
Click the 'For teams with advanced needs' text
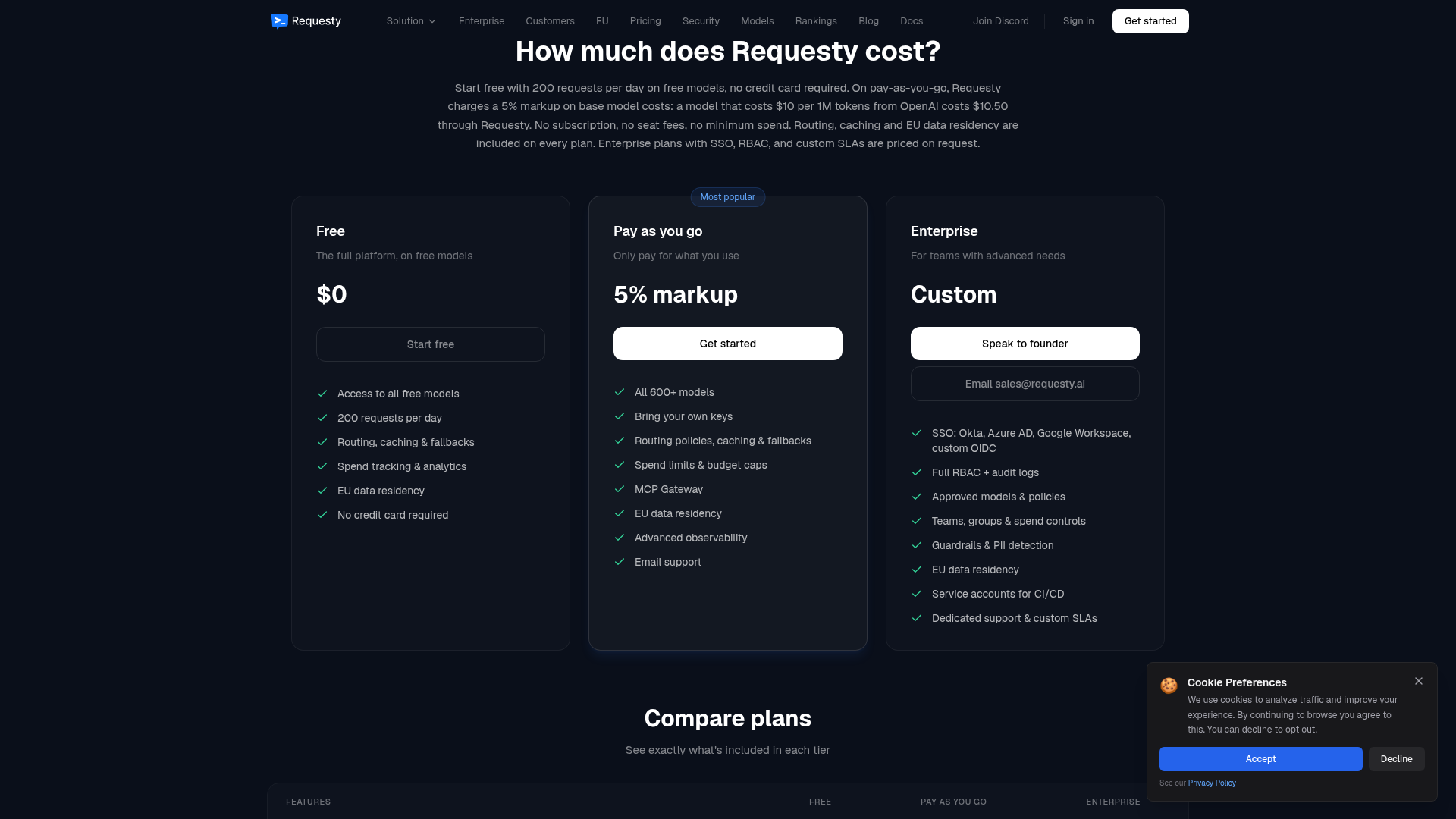click(987, 256)
